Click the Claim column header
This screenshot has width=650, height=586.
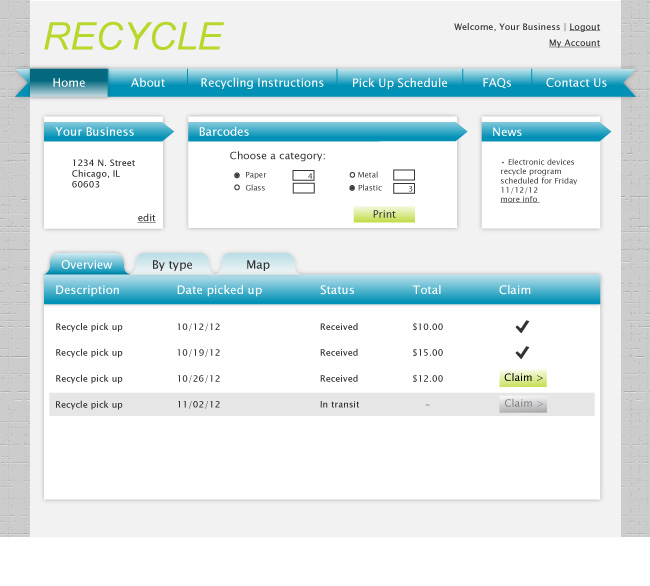click(514, 290)
